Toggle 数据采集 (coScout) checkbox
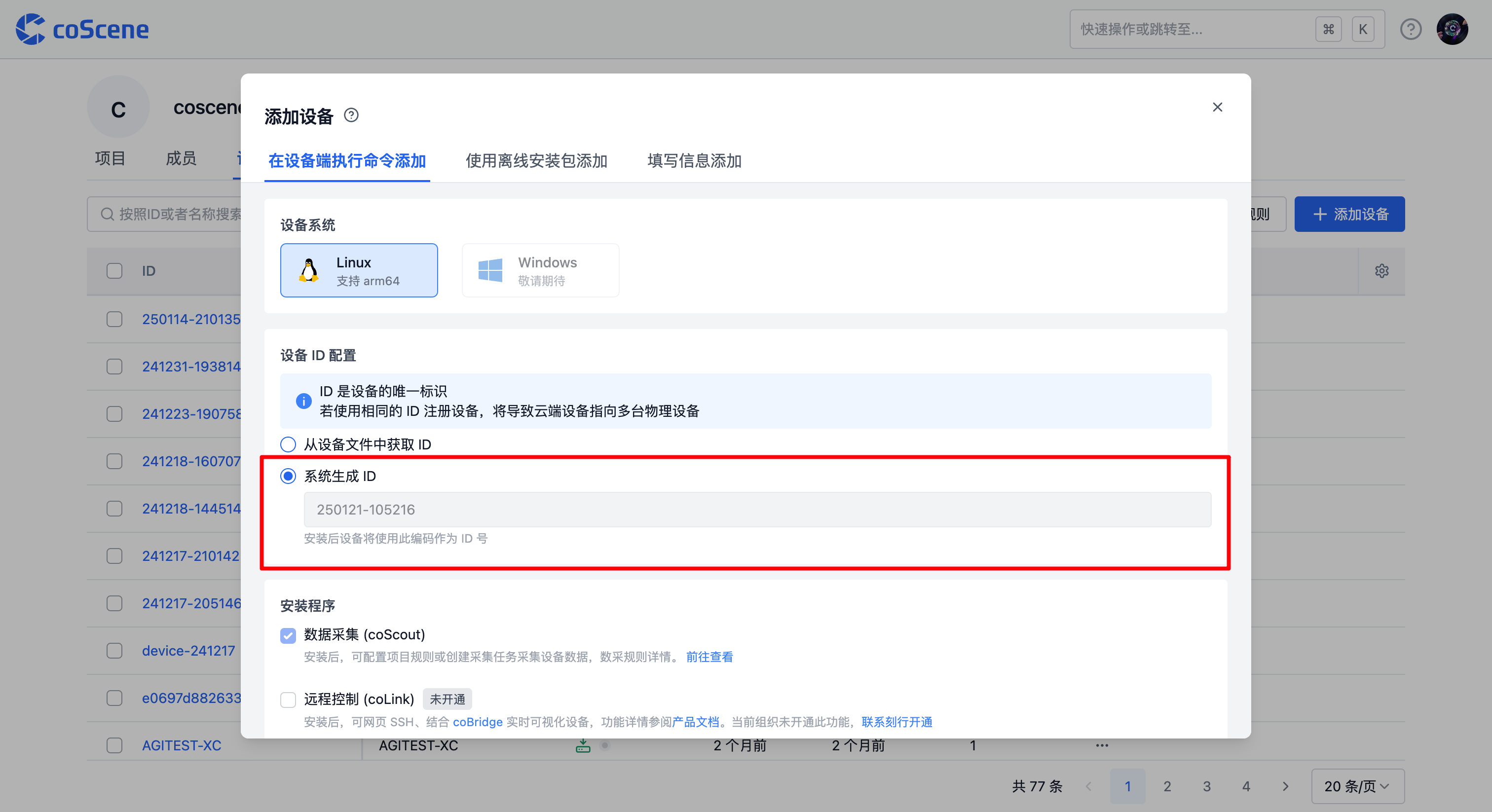The width and height of the screenshot is (1492, 812). 288,635
